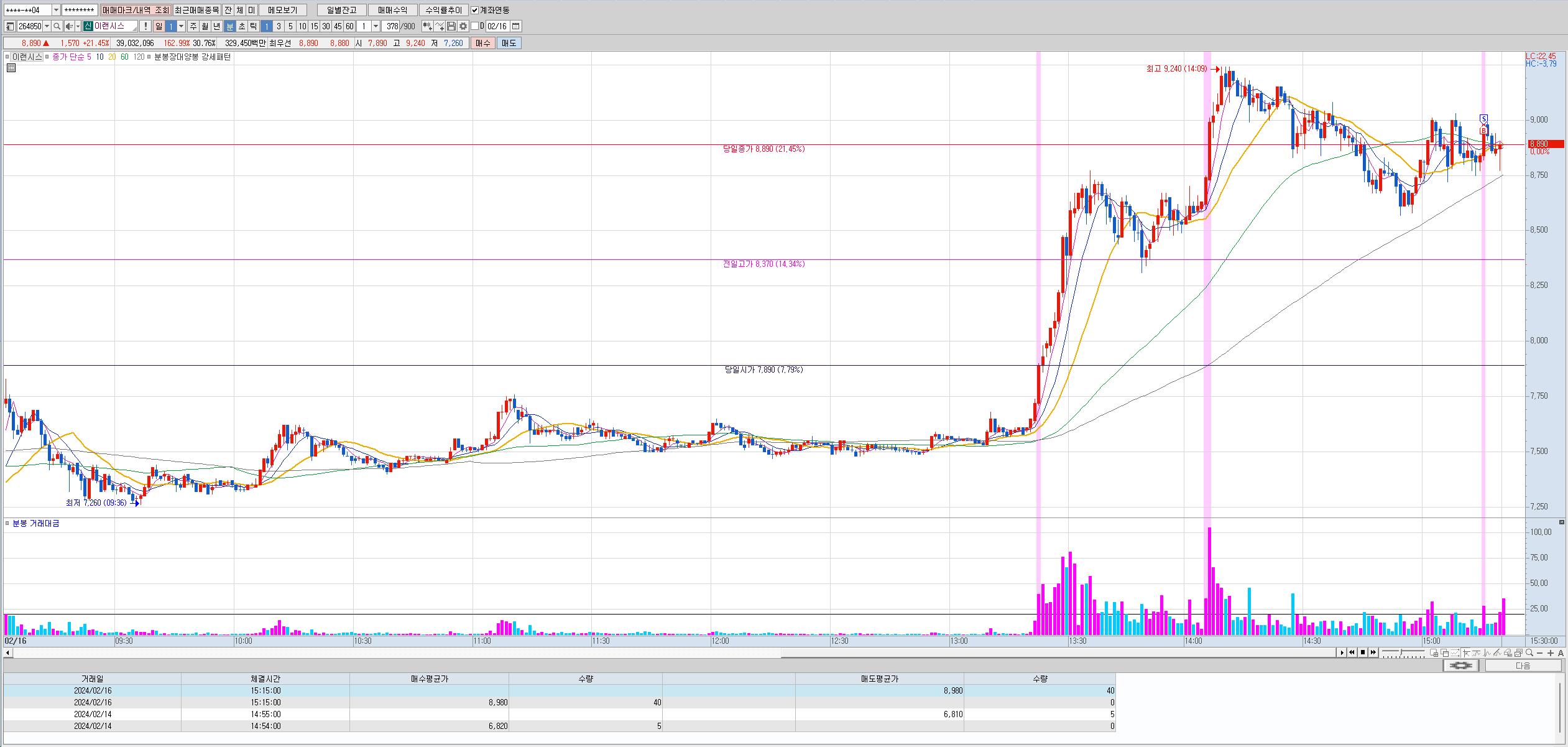Open the 일별잔고 tab
Viewport: 1568px width, 747px height.
pyautogui.click(x=341, y=10)
